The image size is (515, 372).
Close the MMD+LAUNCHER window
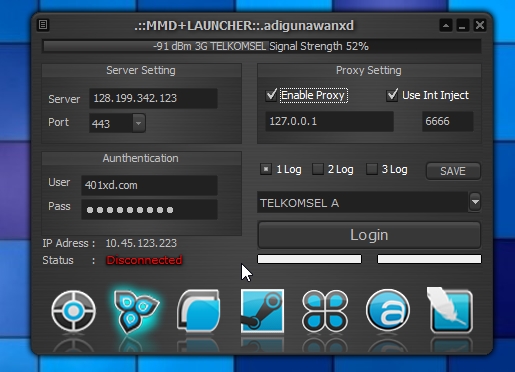[480, 25]
